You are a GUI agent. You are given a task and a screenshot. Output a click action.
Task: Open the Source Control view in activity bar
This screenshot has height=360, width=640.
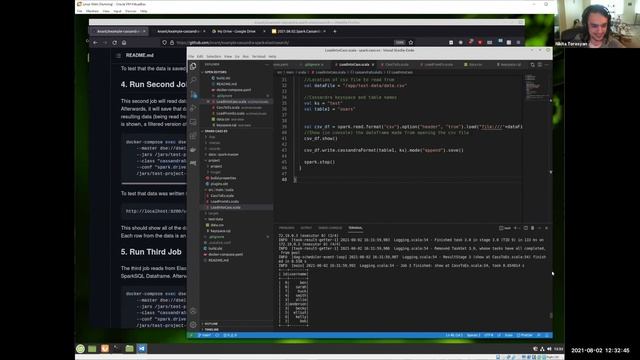(193, 94)
